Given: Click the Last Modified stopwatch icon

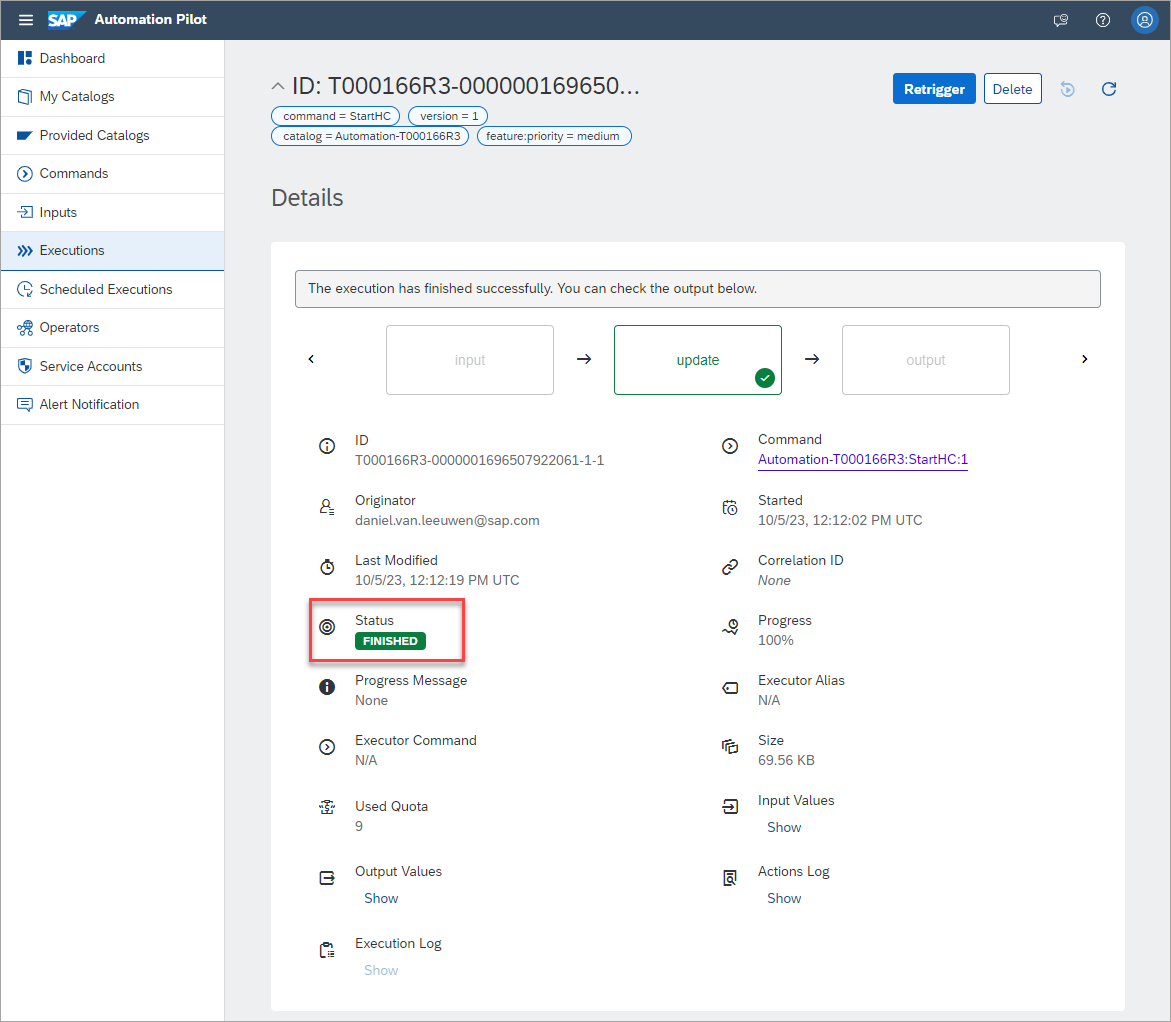Looking at the screenshot, I should tap(327, 567).
